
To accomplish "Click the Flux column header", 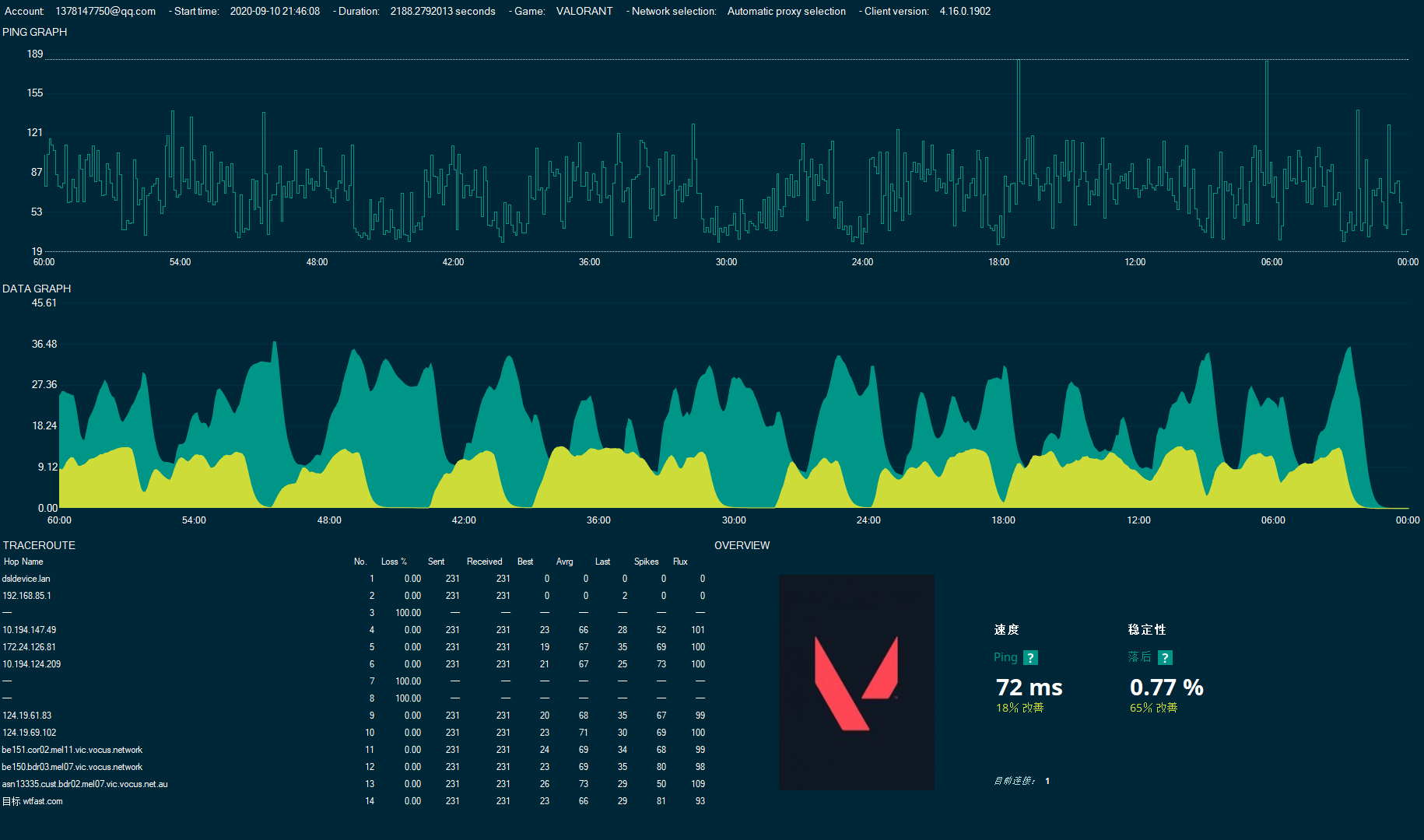I will (680, 562).
